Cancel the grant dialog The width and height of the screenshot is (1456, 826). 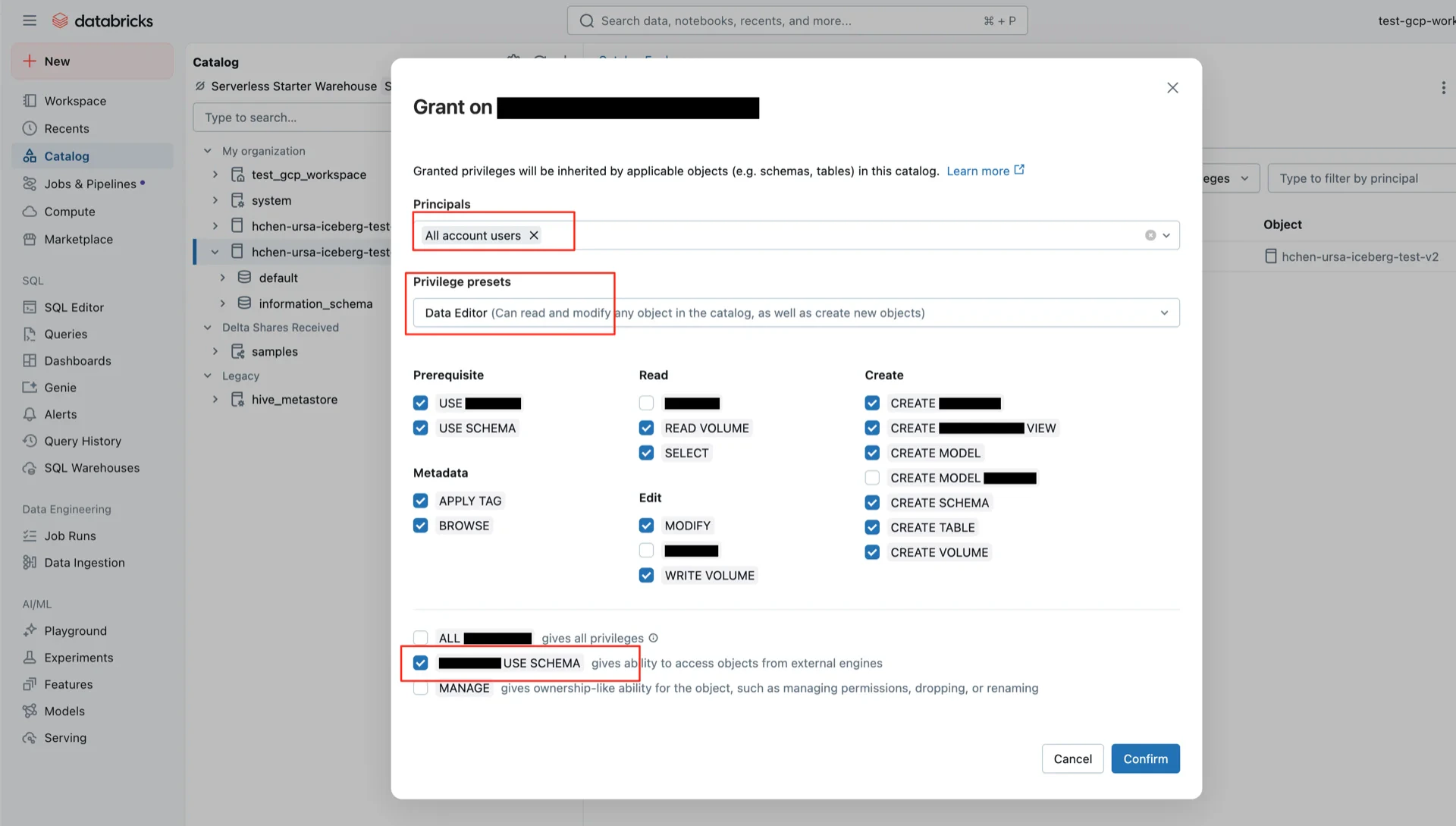pos(1072,758)
